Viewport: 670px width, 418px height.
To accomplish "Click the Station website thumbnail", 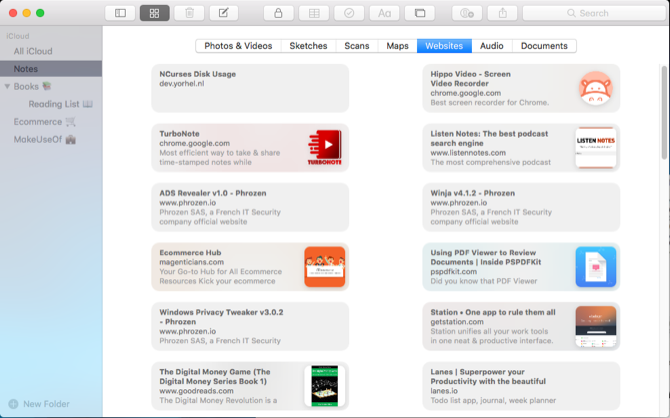I will tap(596, 326).
